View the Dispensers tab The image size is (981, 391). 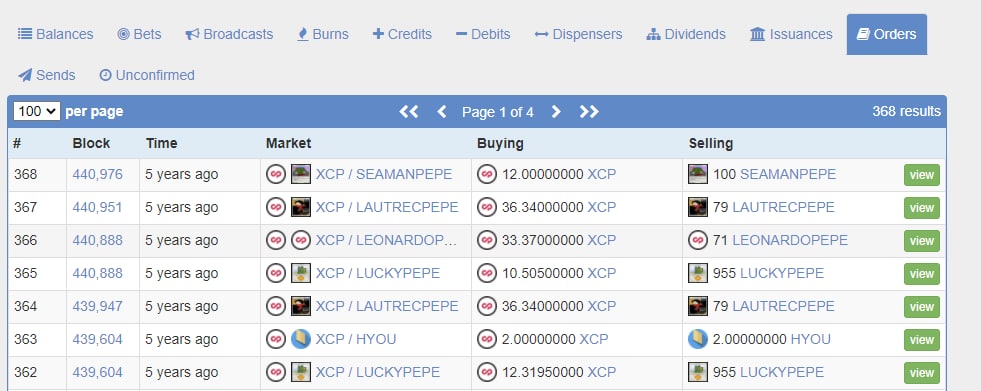(578, 34)
